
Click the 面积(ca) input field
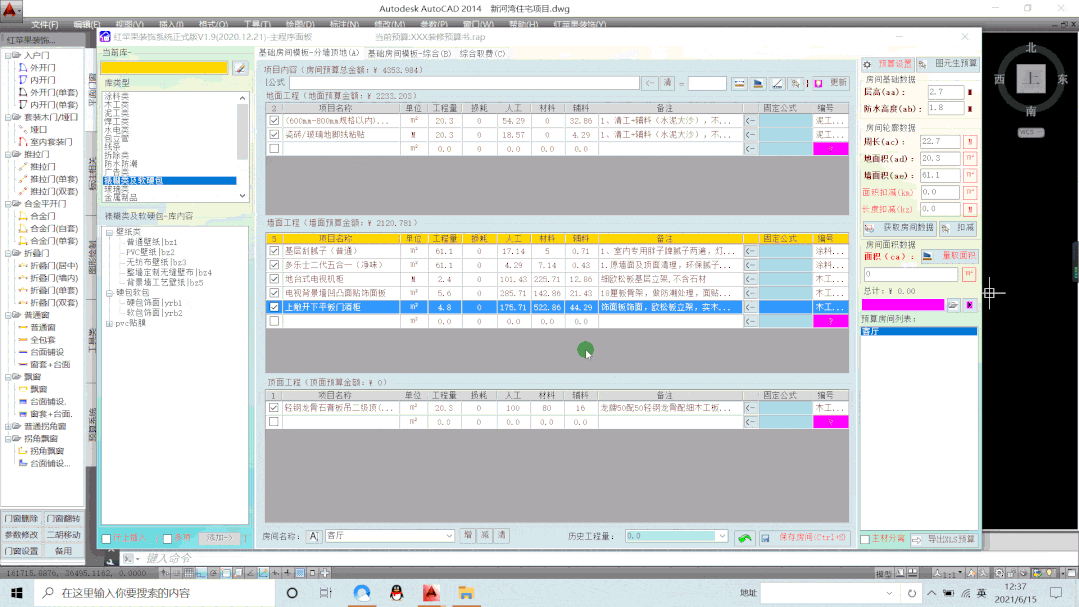(910, 274)
